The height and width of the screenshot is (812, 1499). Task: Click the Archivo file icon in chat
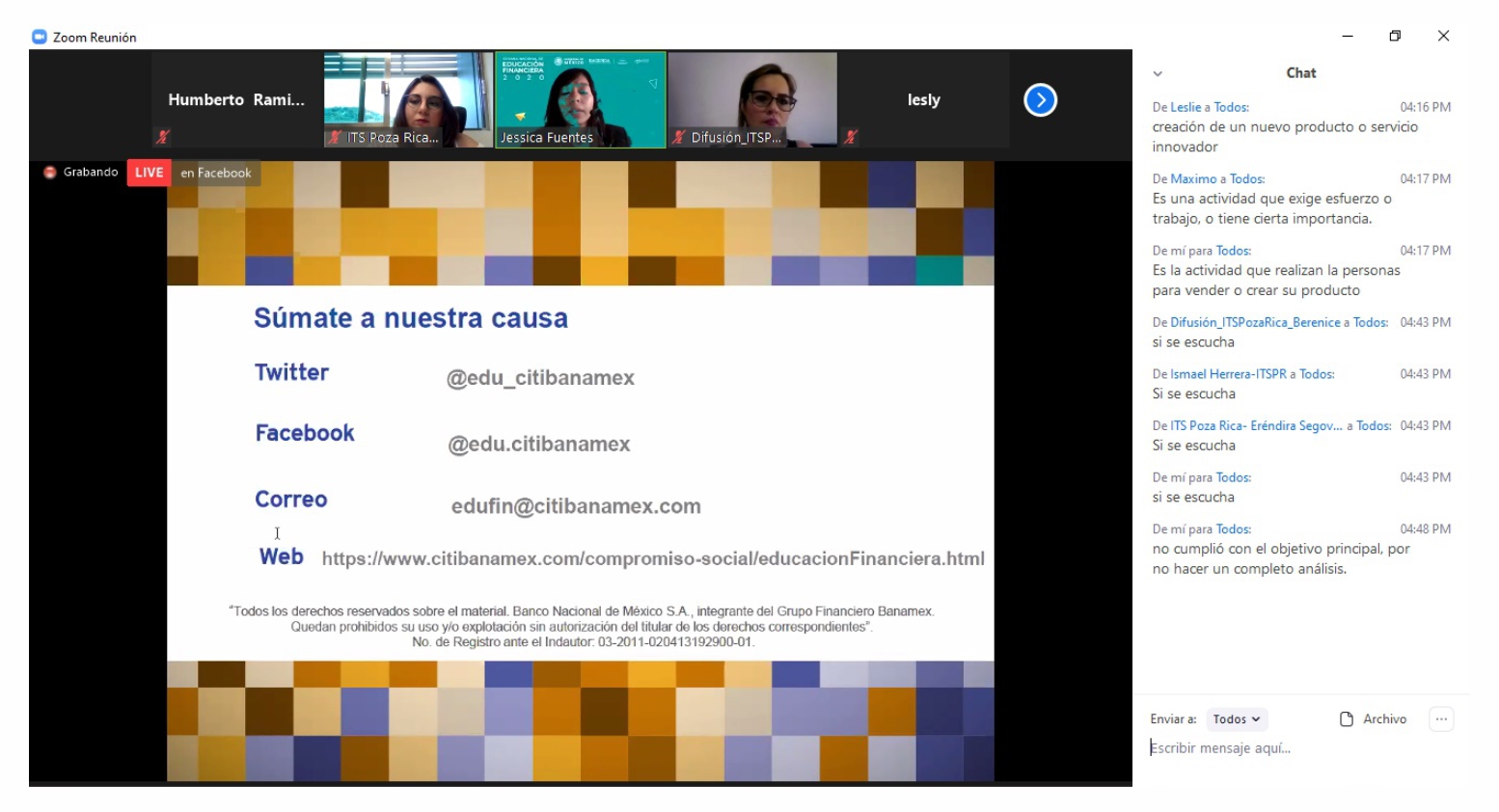click(x=1347, y=719)
